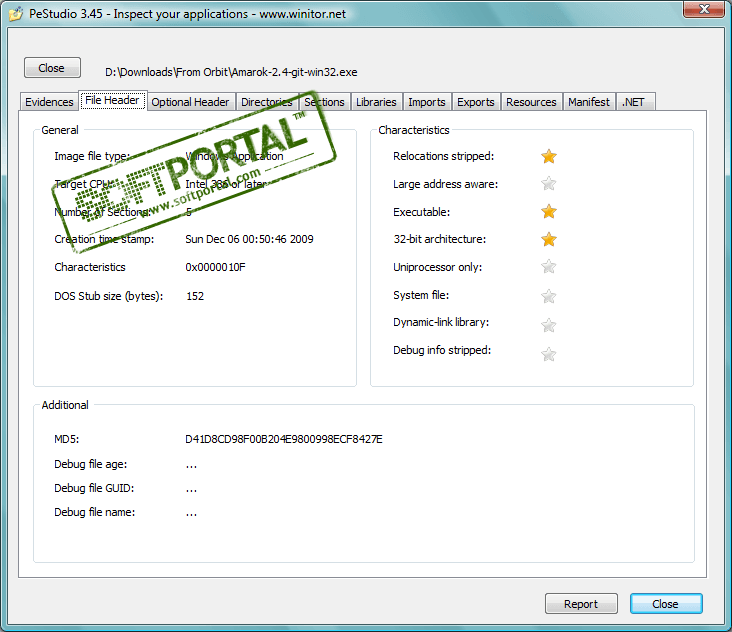Switch to the Imports tab
The width and height of the screenshot is (732, 632).
(x=427, y=102)
